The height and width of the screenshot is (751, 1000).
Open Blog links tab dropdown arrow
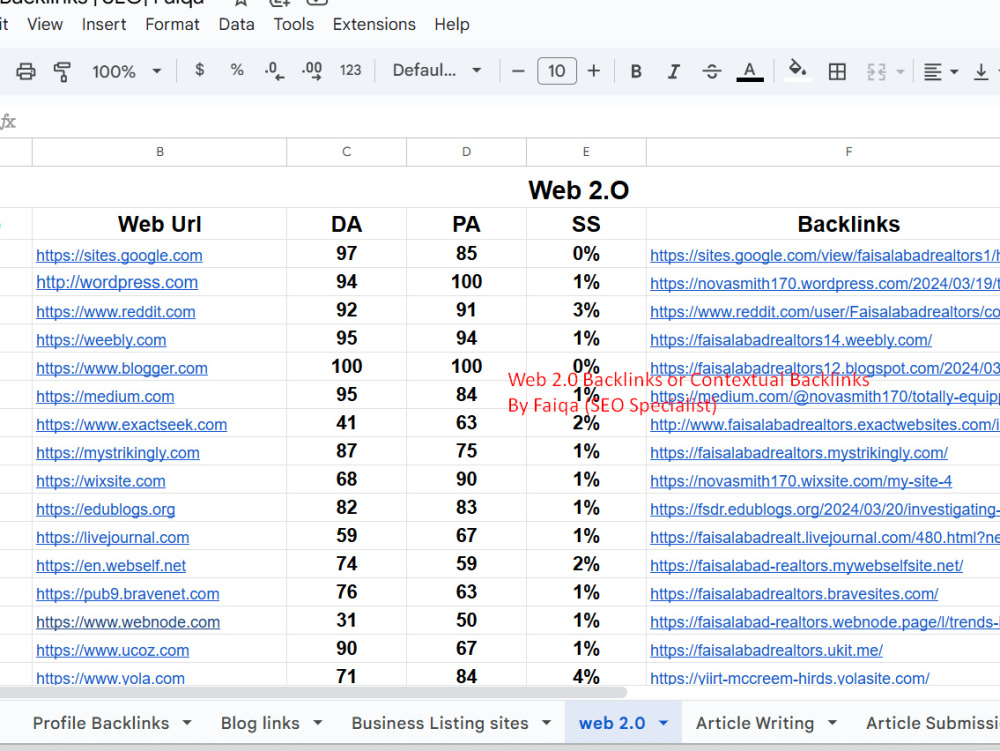pyautogui.click(x=318, y=723)
